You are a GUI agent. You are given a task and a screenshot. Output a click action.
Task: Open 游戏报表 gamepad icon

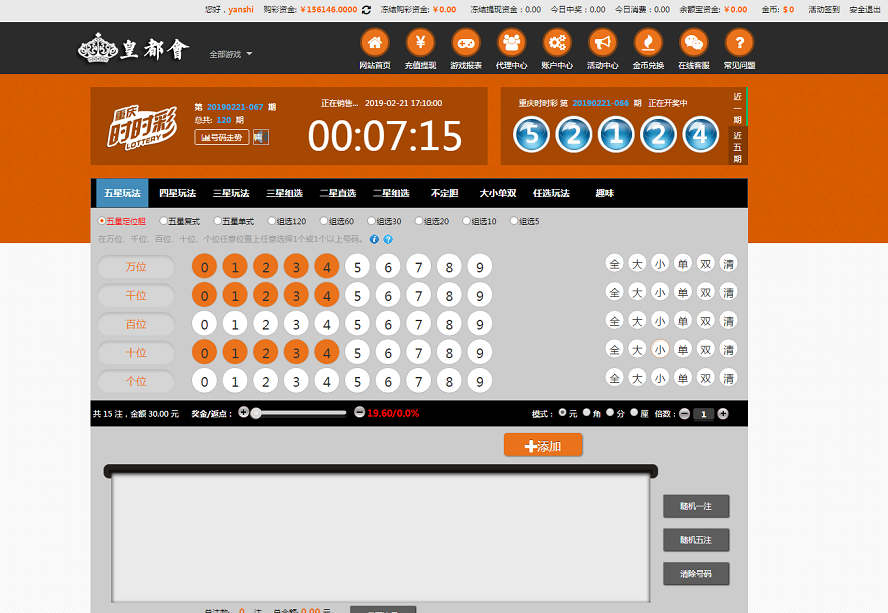point(466,43)
